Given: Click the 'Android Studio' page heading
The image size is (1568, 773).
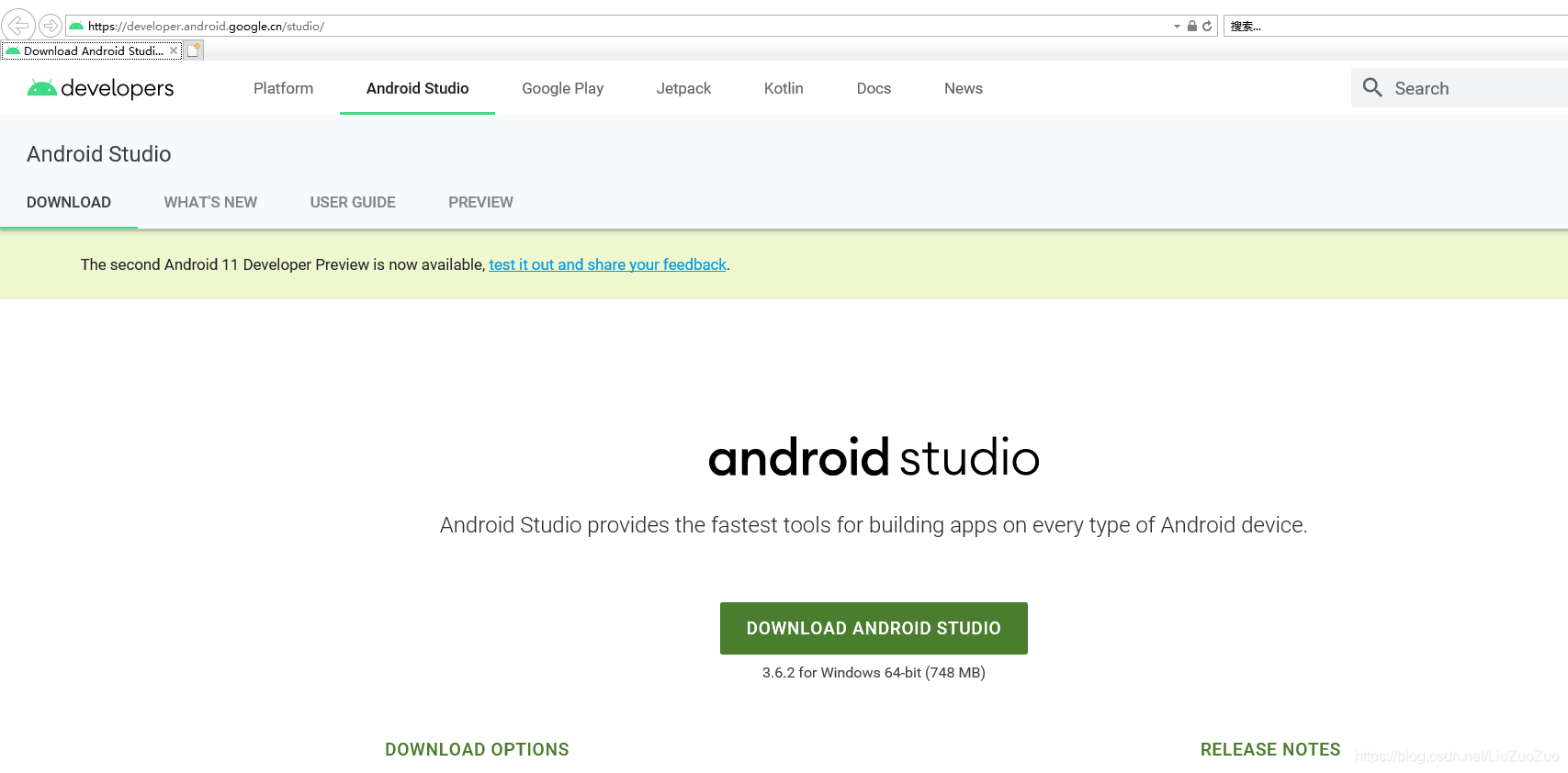Looking at the screenshot, I should click(x=99, y=154).
